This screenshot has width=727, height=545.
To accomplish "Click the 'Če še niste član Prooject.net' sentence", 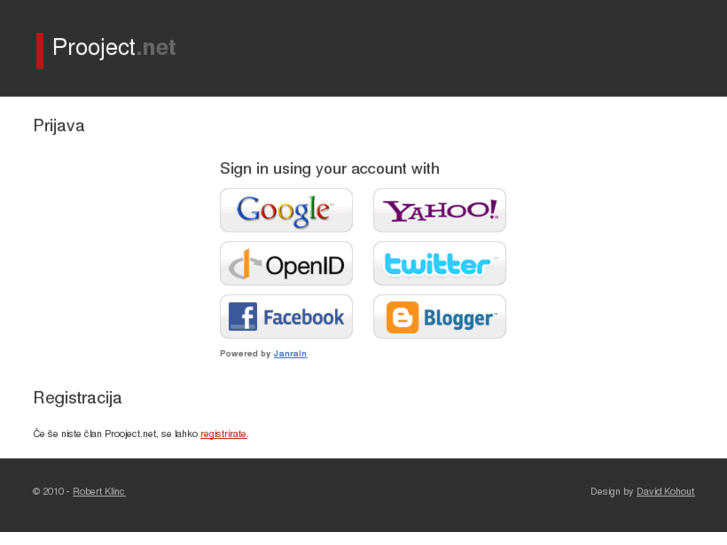I will (95, 434).
